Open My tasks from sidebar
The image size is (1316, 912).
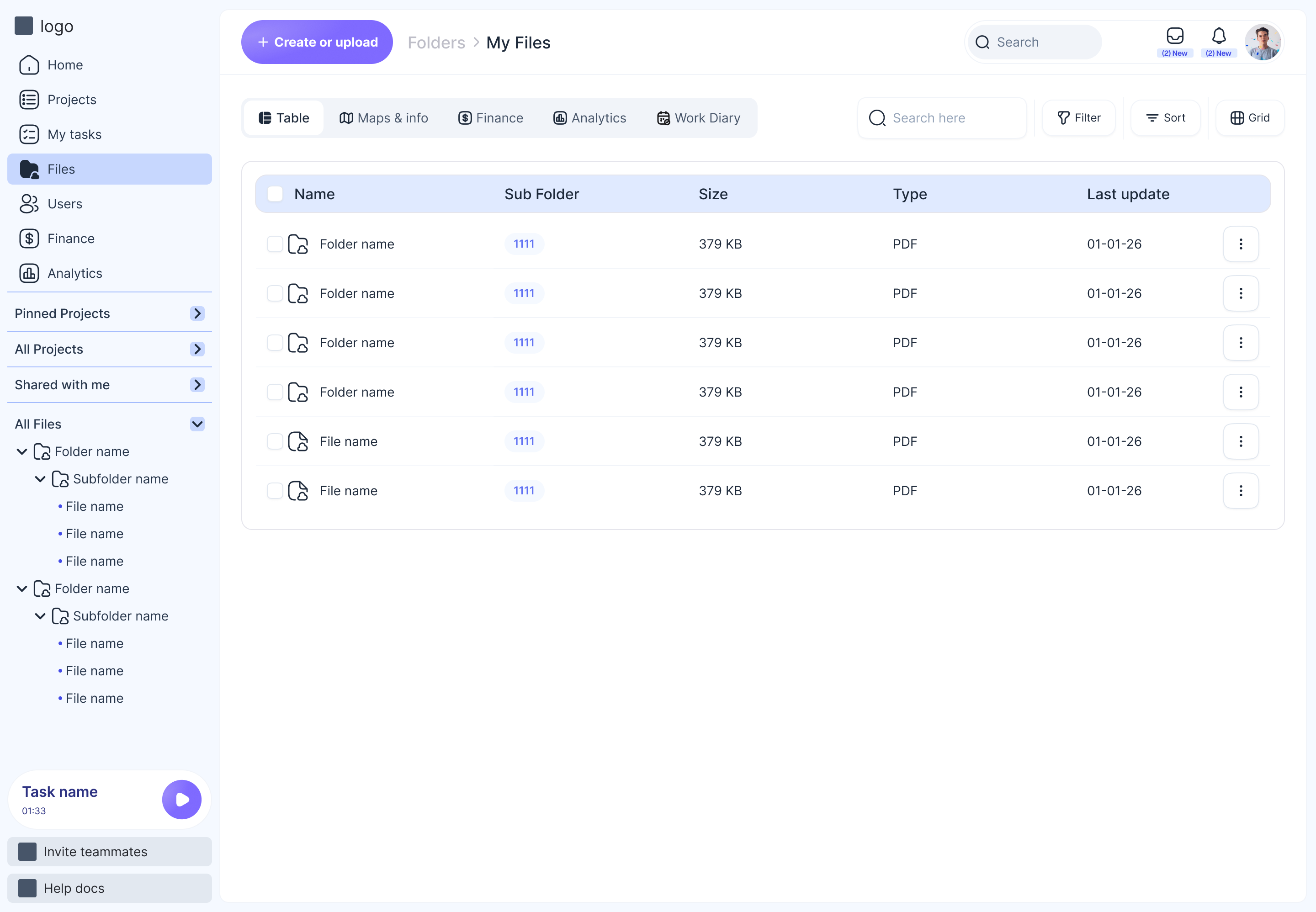pyautogui.click(x=109, y=134)
